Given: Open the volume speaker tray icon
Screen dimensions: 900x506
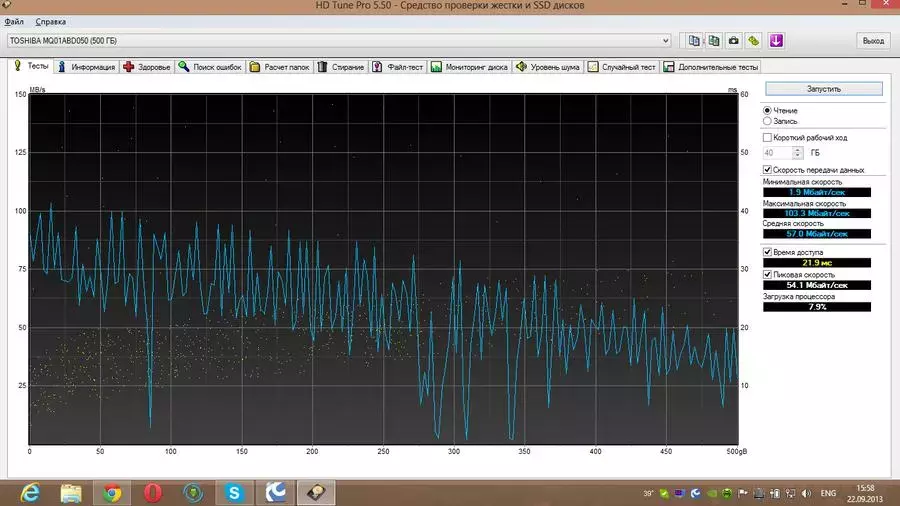Looking at the screenshot, I should click(806, 493).
